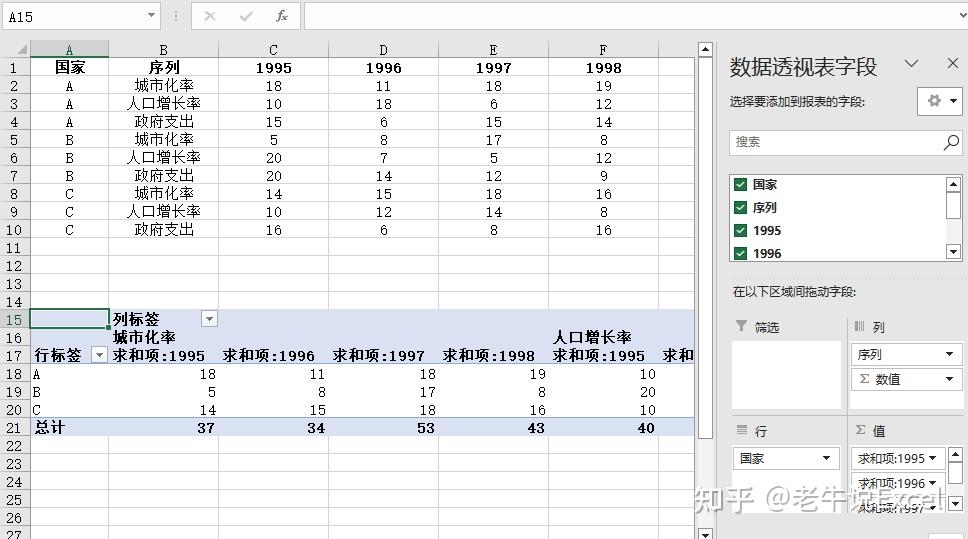The image size is (968, 539).
Task: Click the formula bar confirm checkmark icon
Action: [246, 16]
